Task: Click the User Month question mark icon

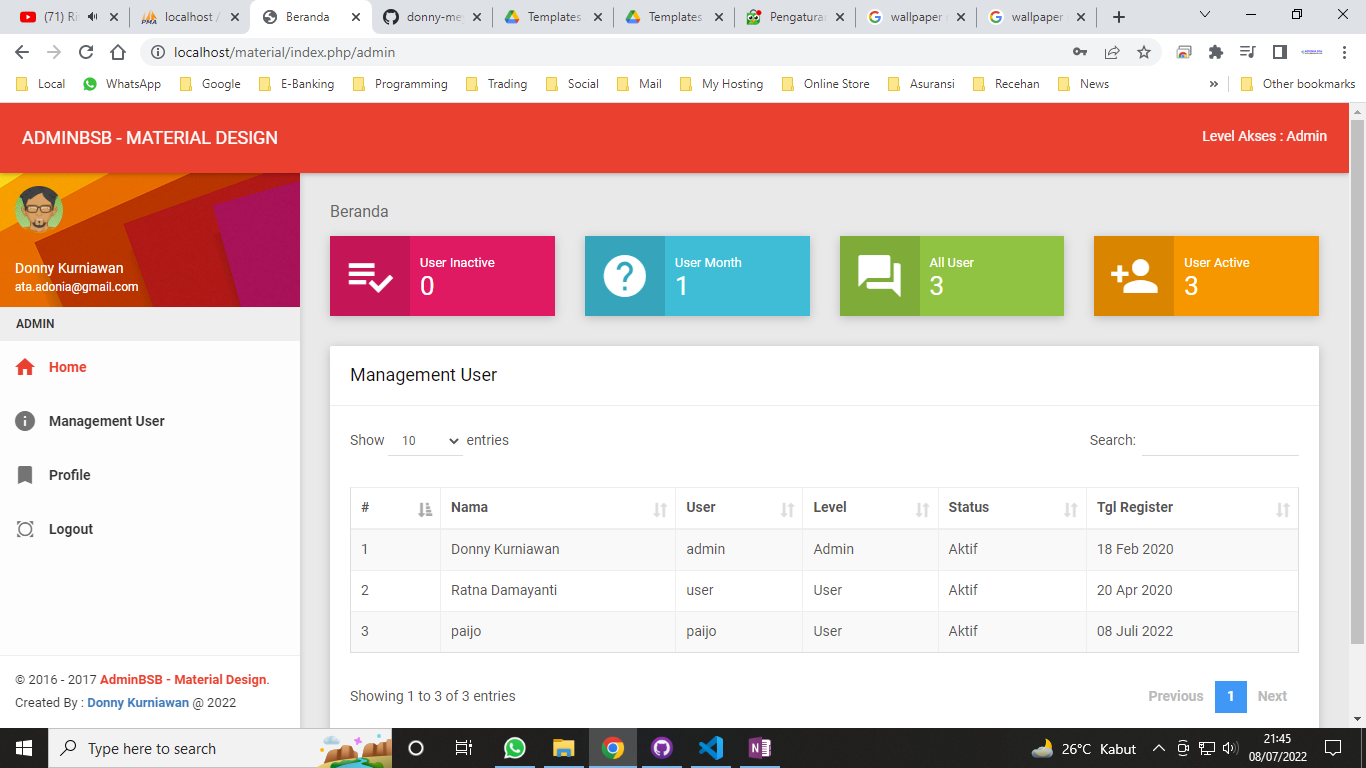Action: [x=624, y=277]
